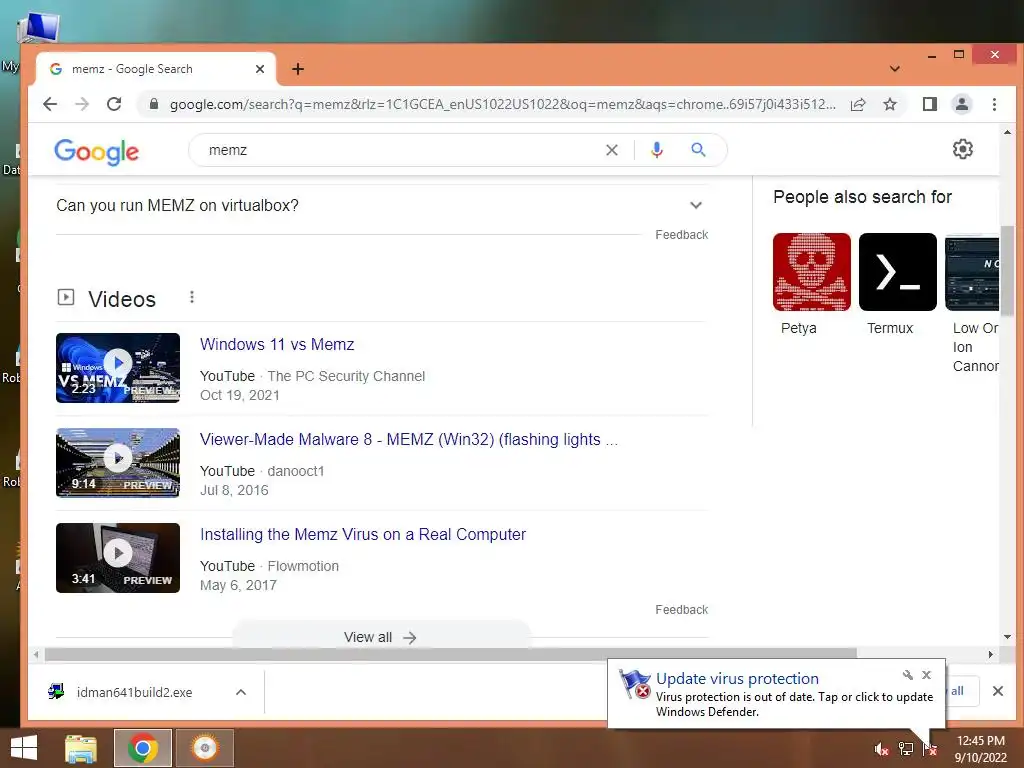Open the disc app in taskbar
1024x768 pixels.
pos(204,748)
